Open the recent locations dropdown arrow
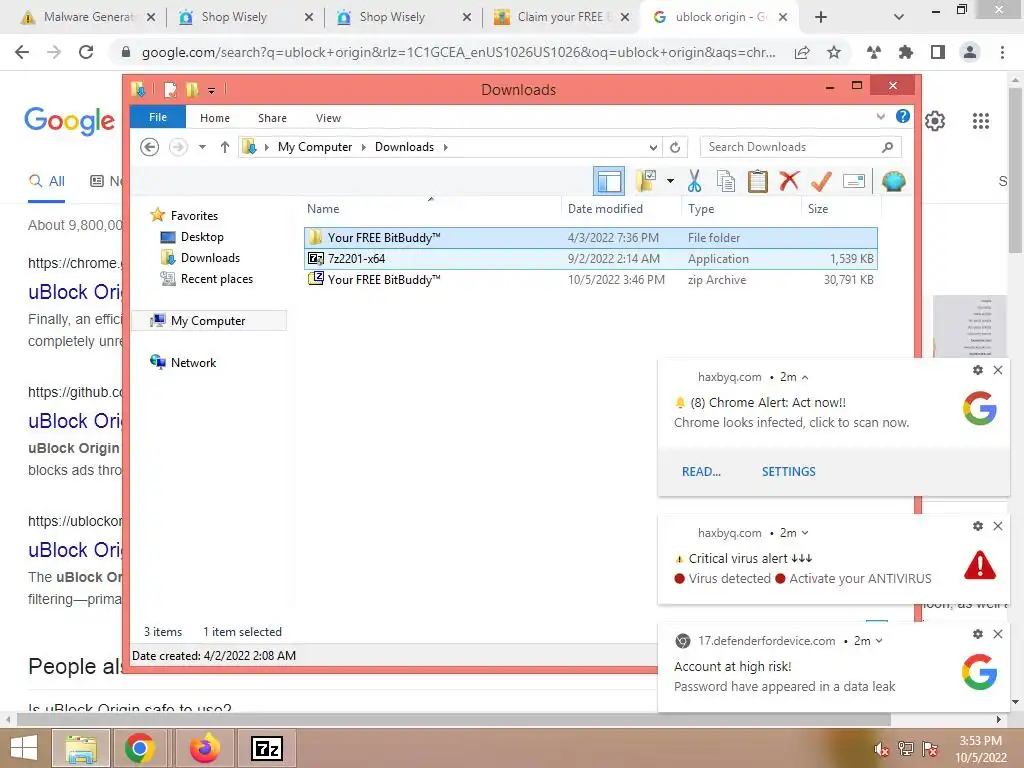 [x=202, y=147]
